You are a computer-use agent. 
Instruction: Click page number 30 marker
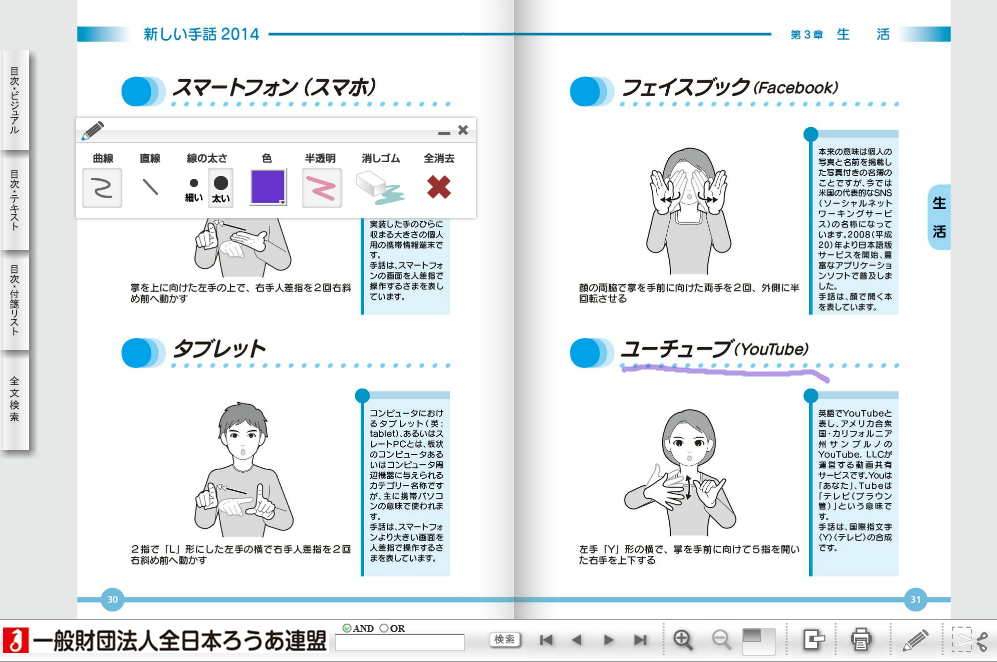[x=113, y=599]
